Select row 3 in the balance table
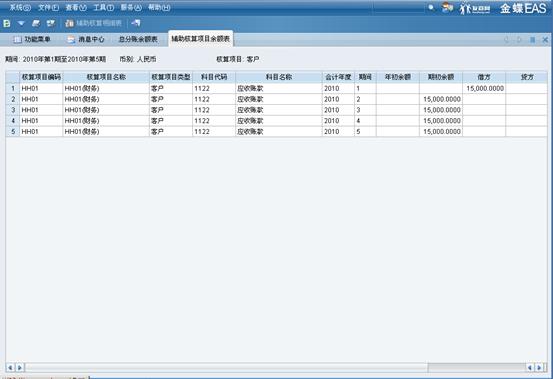553x379 pixels. point(276,110)
